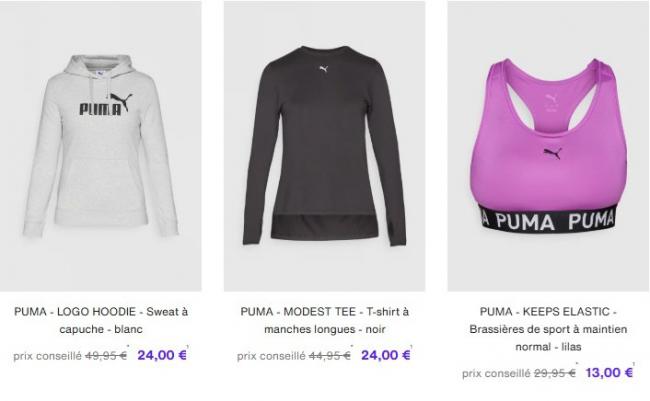The height and width of the screenshot is (401, 650).
Task: Click 'prix conseillé' label under Modest Tee
Action: pyautogui.click(x=271, y=356)
